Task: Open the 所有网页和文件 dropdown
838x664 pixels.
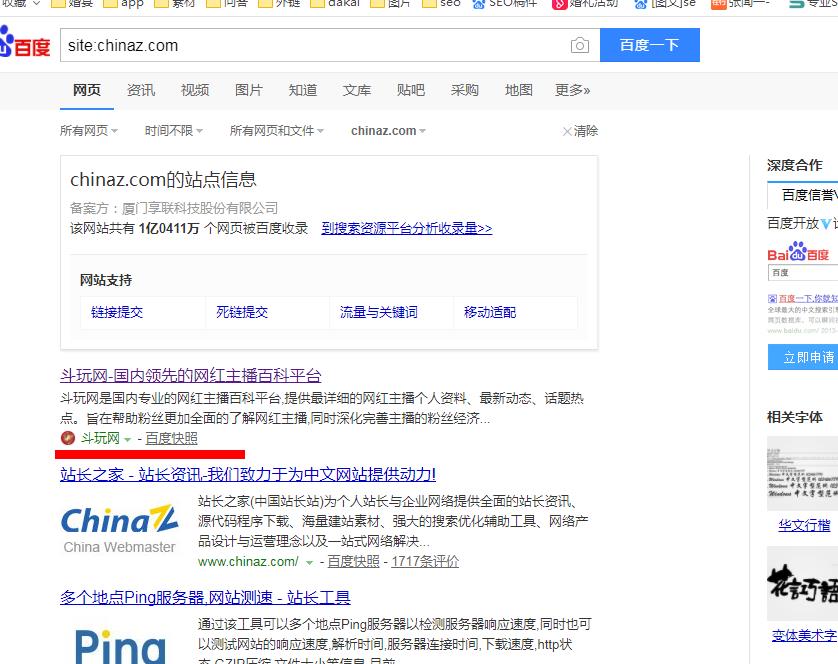Action: (x=277, y=131)
